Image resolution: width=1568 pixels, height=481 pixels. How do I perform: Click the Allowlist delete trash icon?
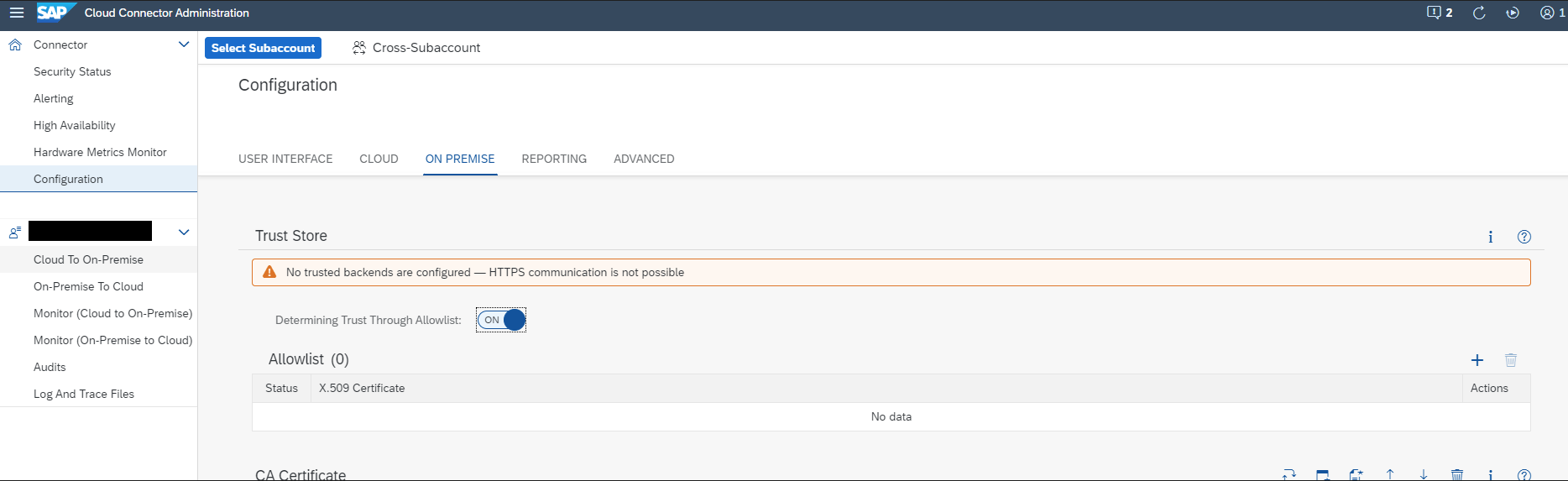point(1511,360)
